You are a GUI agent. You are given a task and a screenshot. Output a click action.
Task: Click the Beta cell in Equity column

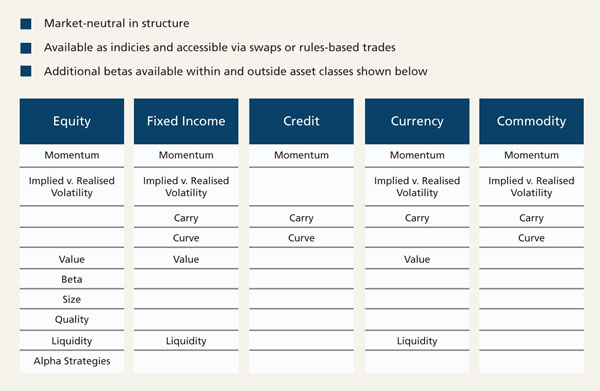[x=72, y=279]
